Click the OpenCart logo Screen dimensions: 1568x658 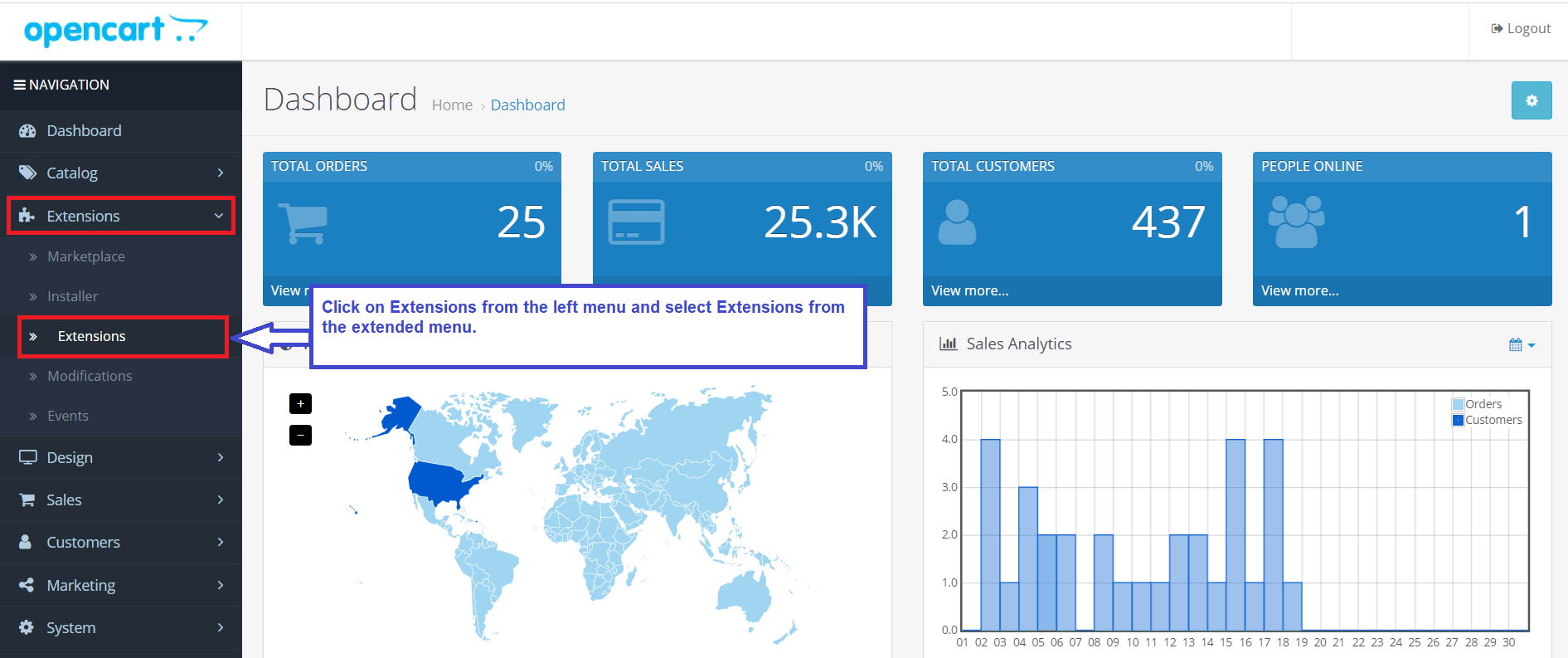pos(115,31)
